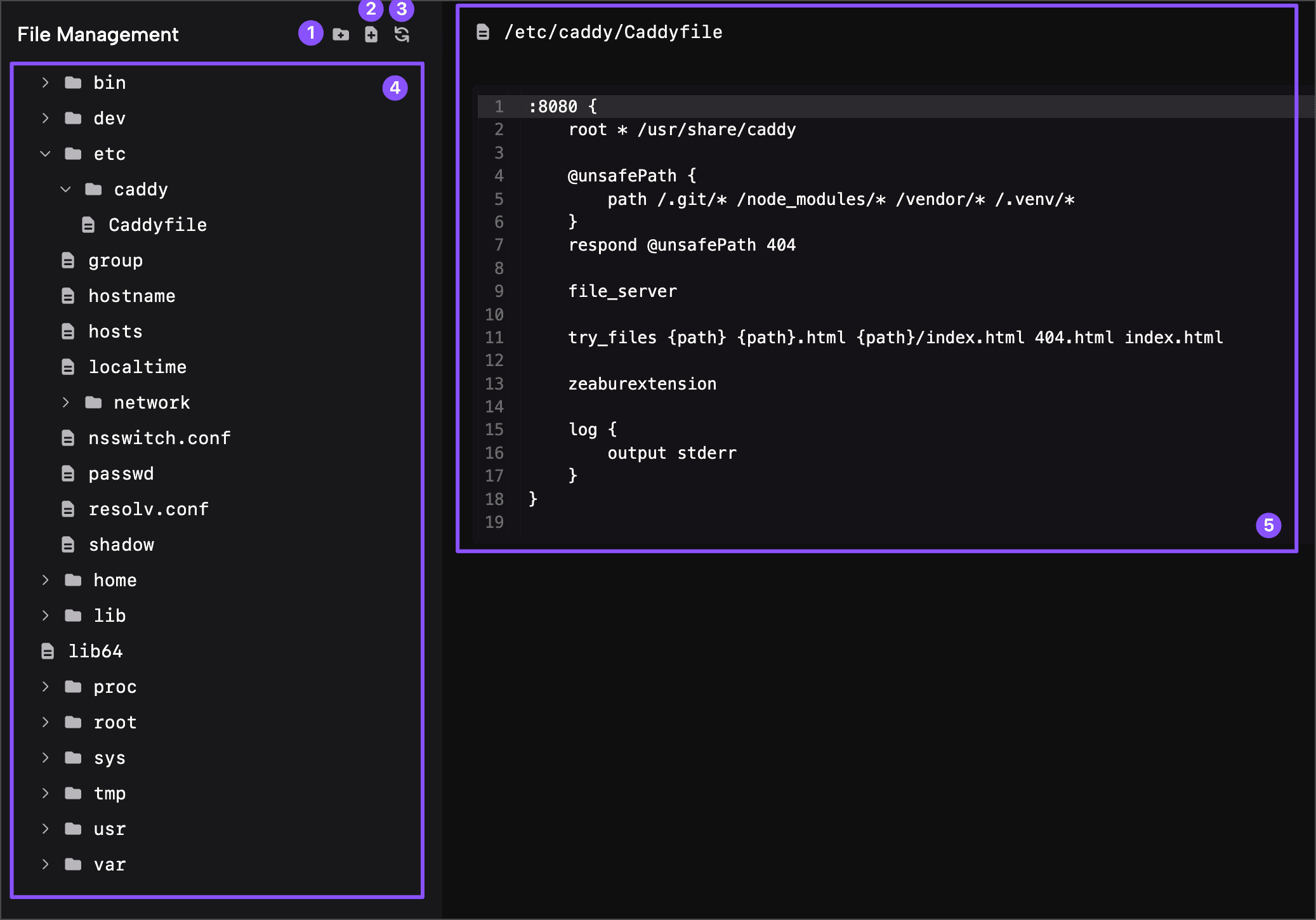Click the passwd file icon
Image resolution: width=1316 pixels, height=920 pixels.
pyautogui.click(x=68, y=473)
